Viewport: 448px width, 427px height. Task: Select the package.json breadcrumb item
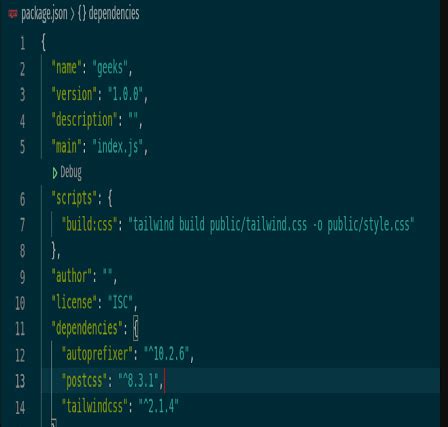[44, 14]
